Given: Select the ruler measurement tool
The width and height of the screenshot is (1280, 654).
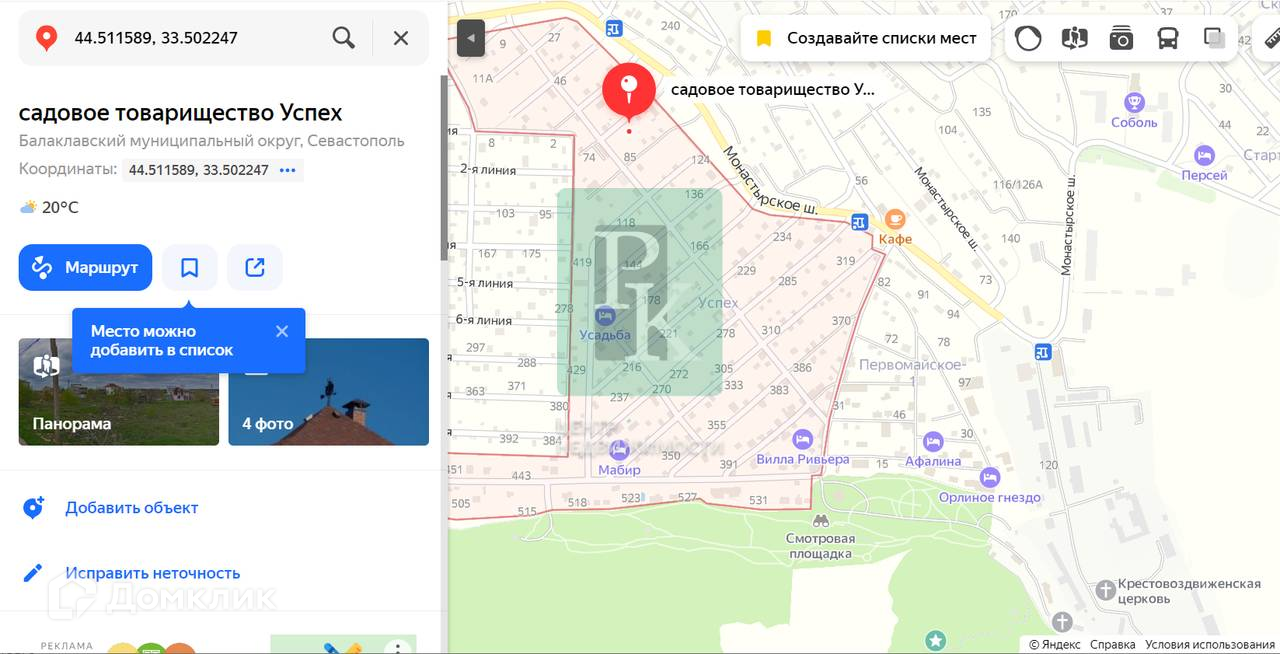Looking at the screenshot, I should (1271, 38).
